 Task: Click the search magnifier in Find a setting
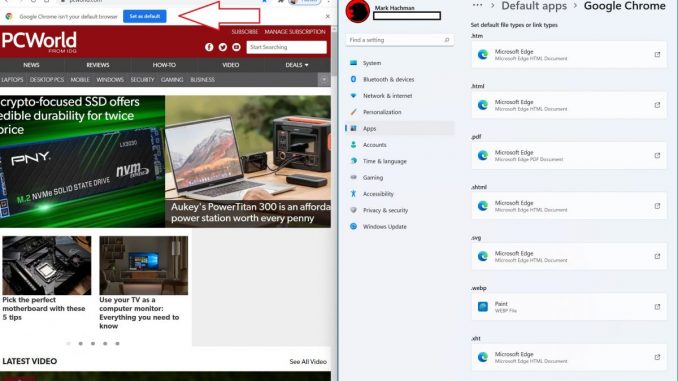click(x=447, y=40)
